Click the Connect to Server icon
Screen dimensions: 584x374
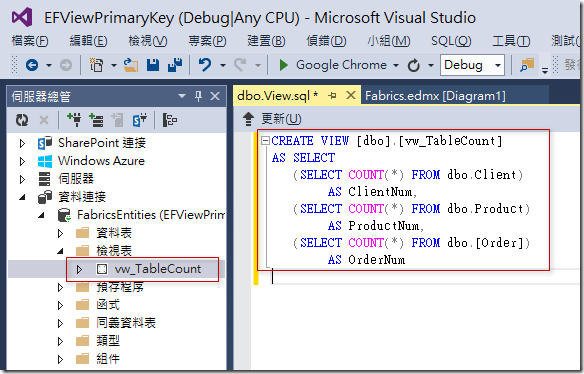tap(96, 120)
